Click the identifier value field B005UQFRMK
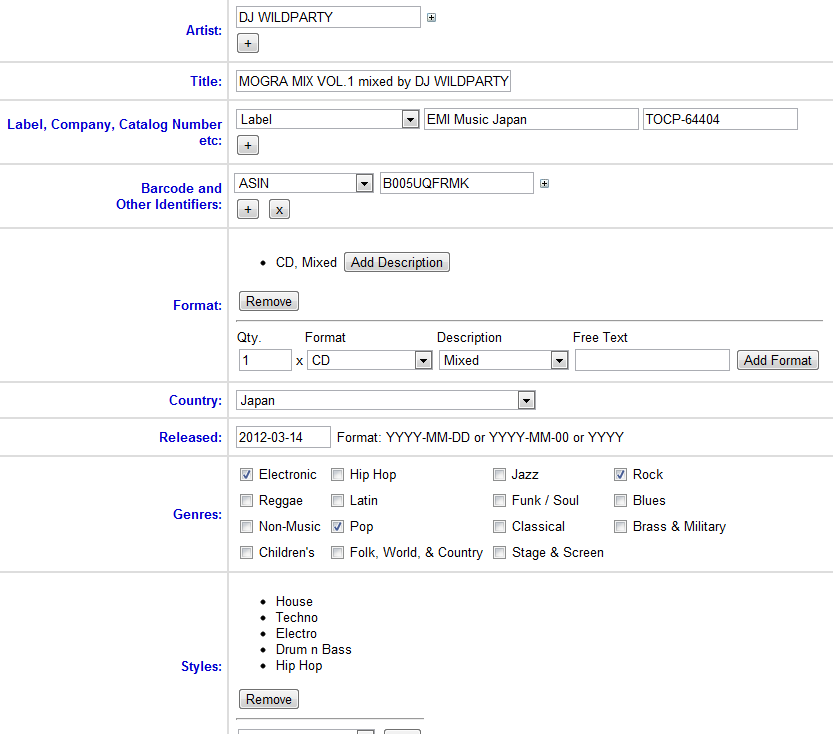The image size is (833, 734). pos(457,183)
